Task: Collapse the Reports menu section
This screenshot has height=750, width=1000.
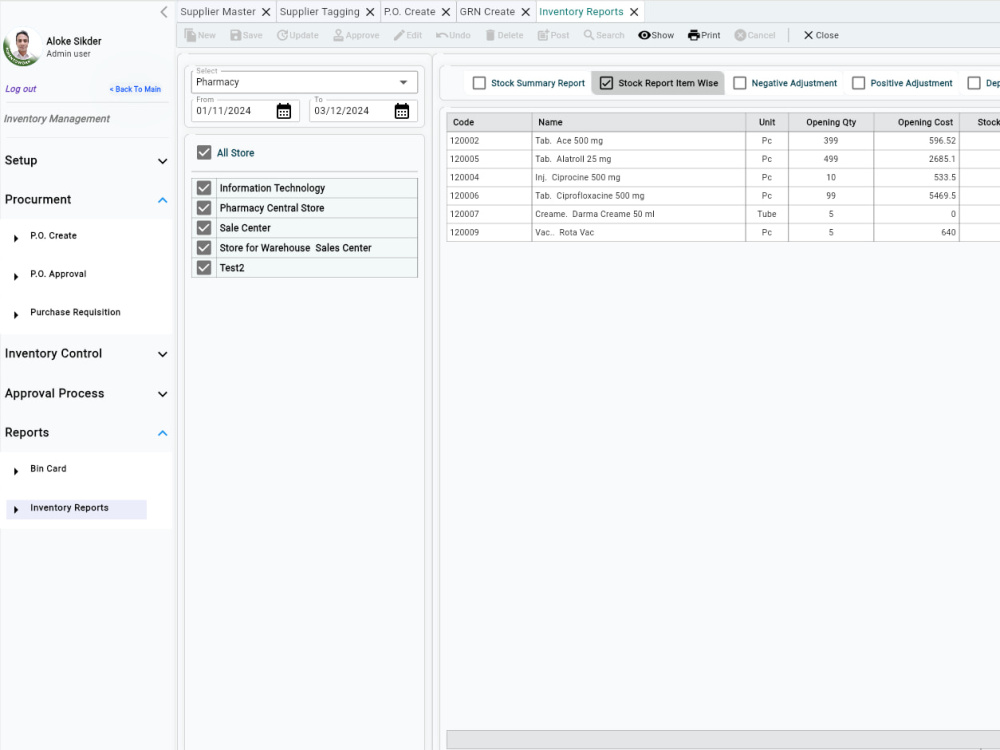Action: (86, 432)
